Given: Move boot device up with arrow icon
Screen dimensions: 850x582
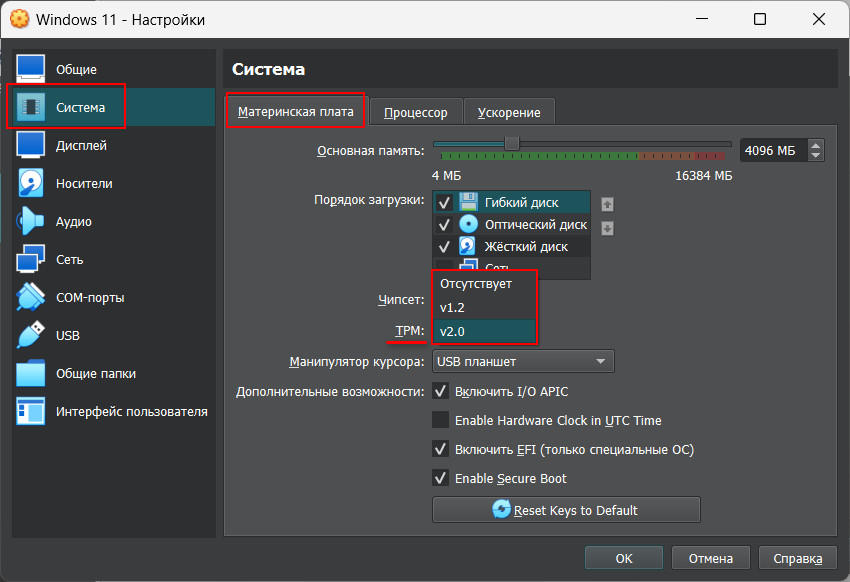Looking at the screenshot, I should pos(607,204).
